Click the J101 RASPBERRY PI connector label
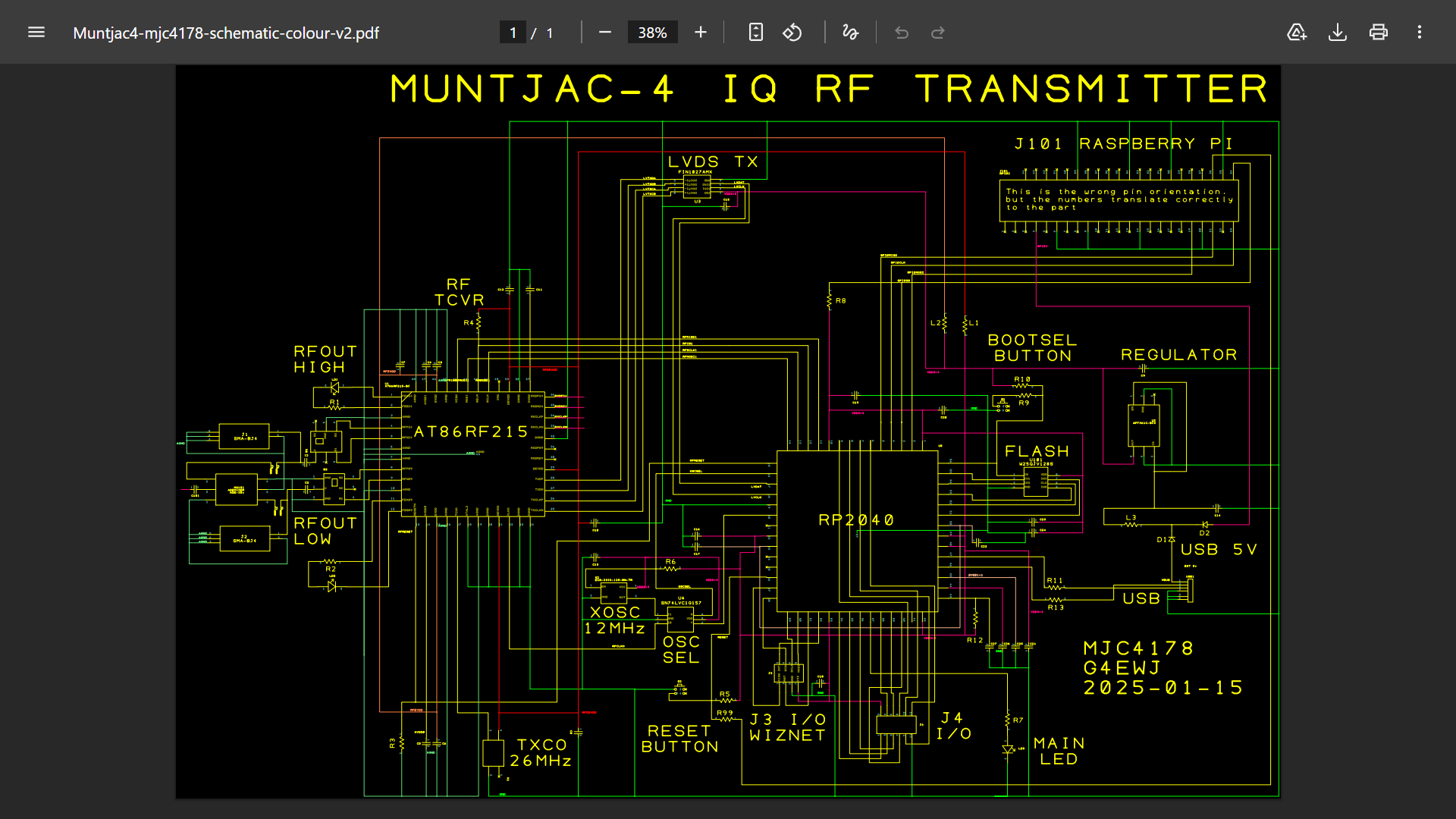Screen dimensions: 1456x819 pyautogui.click(x=1124, y=144)
